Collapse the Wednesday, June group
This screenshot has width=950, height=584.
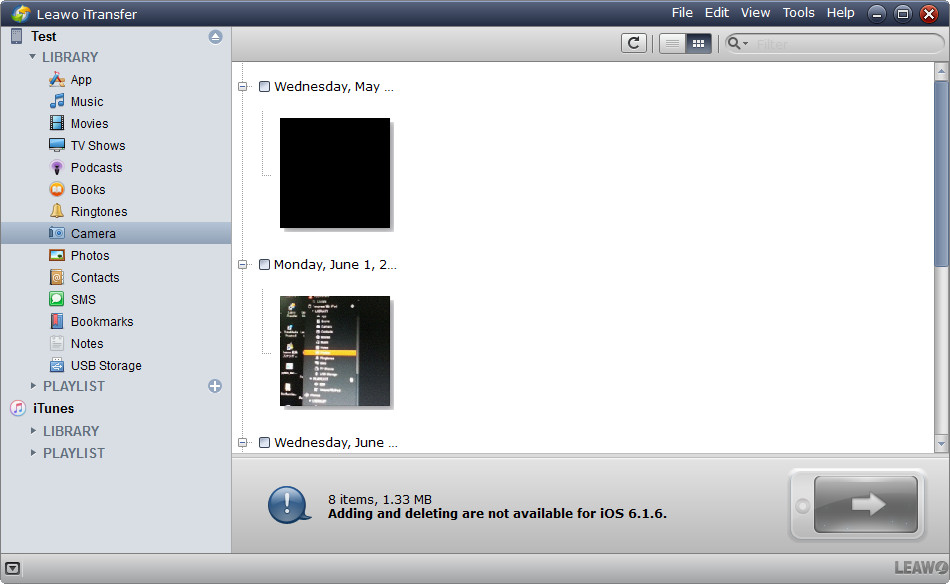[242, 443]
